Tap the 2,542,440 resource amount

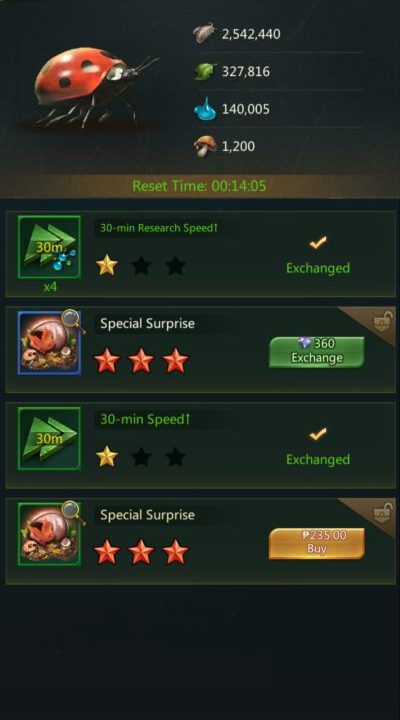[251, 34]
